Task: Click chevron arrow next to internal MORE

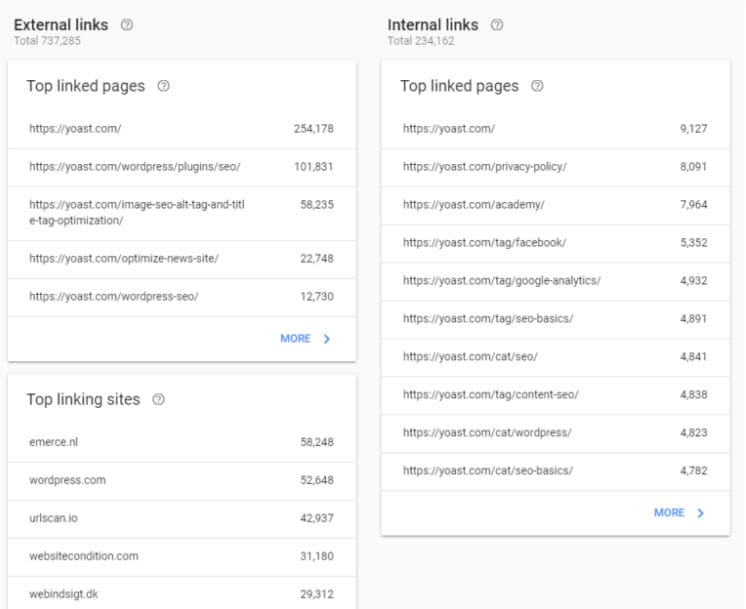Action: coord(700,513)
